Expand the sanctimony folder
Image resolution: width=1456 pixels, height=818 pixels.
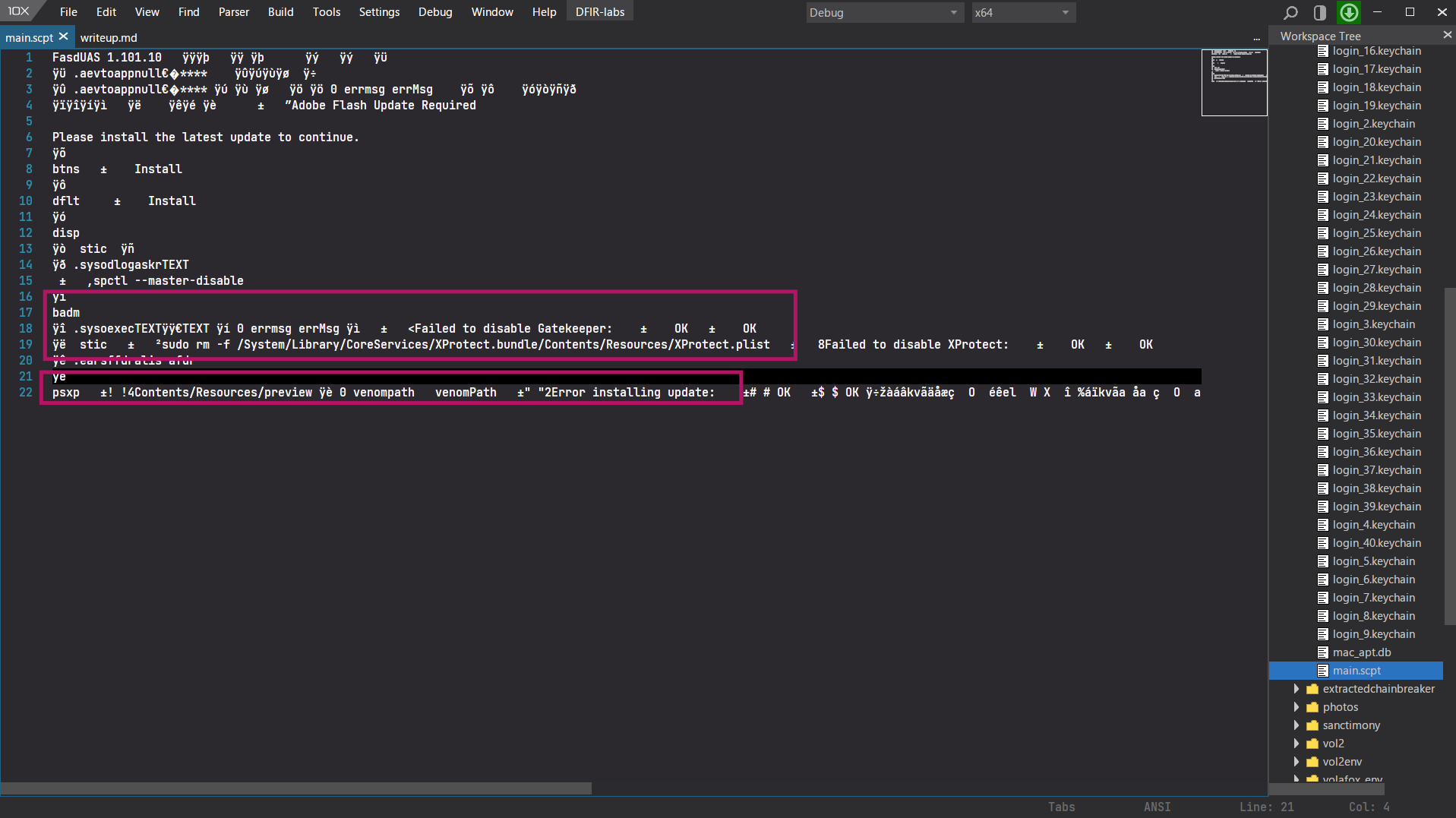pyautogui.click(x=1297, y=725)
